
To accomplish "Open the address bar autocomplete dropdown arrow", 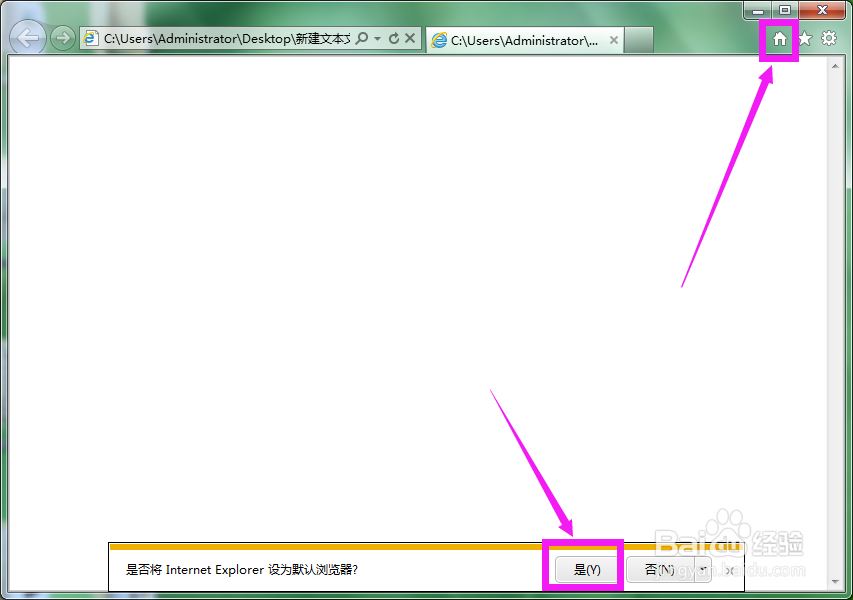I will point(378,39).
